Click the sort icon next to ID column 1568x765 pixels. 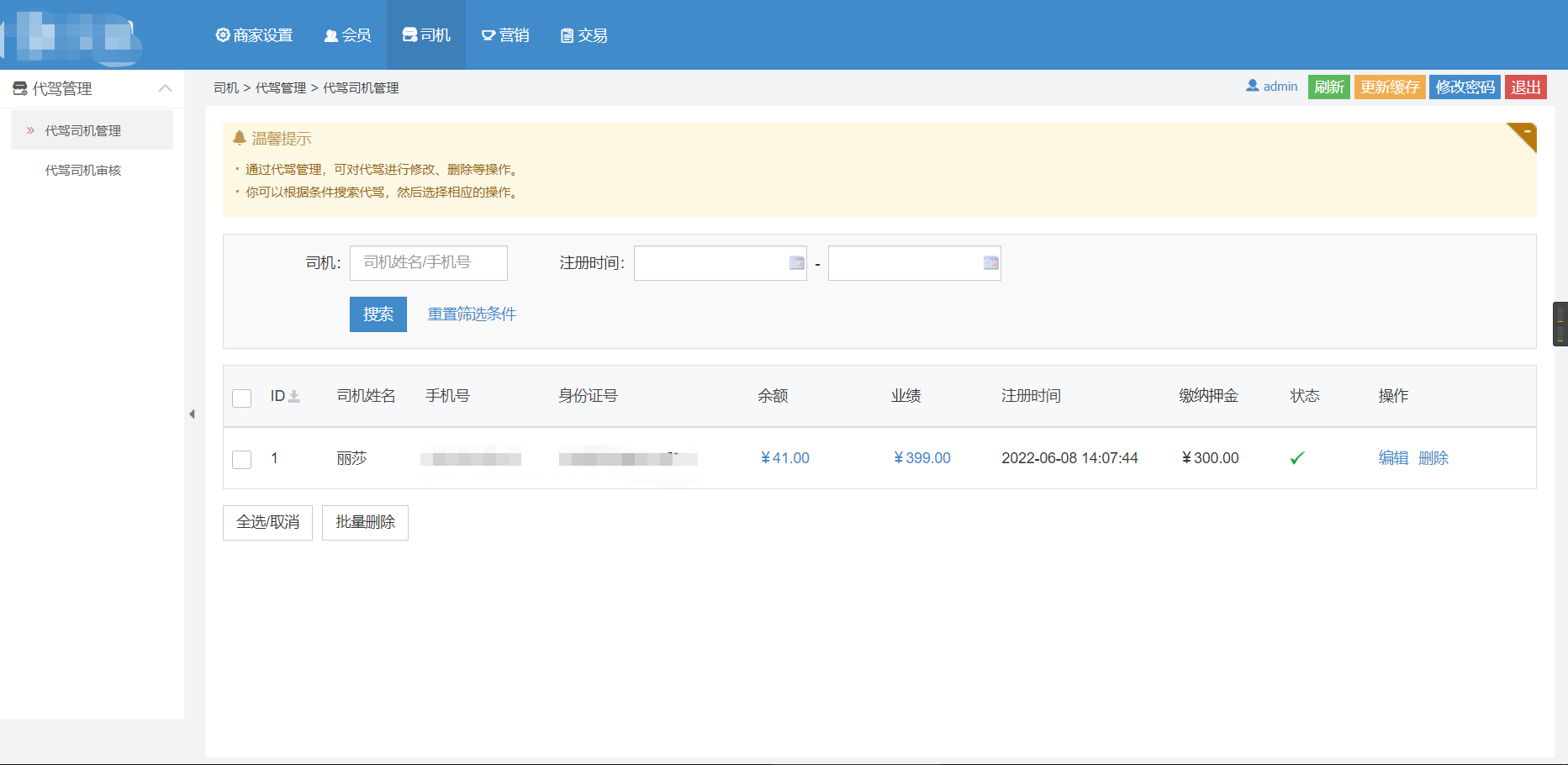click(x=293, y=396)
